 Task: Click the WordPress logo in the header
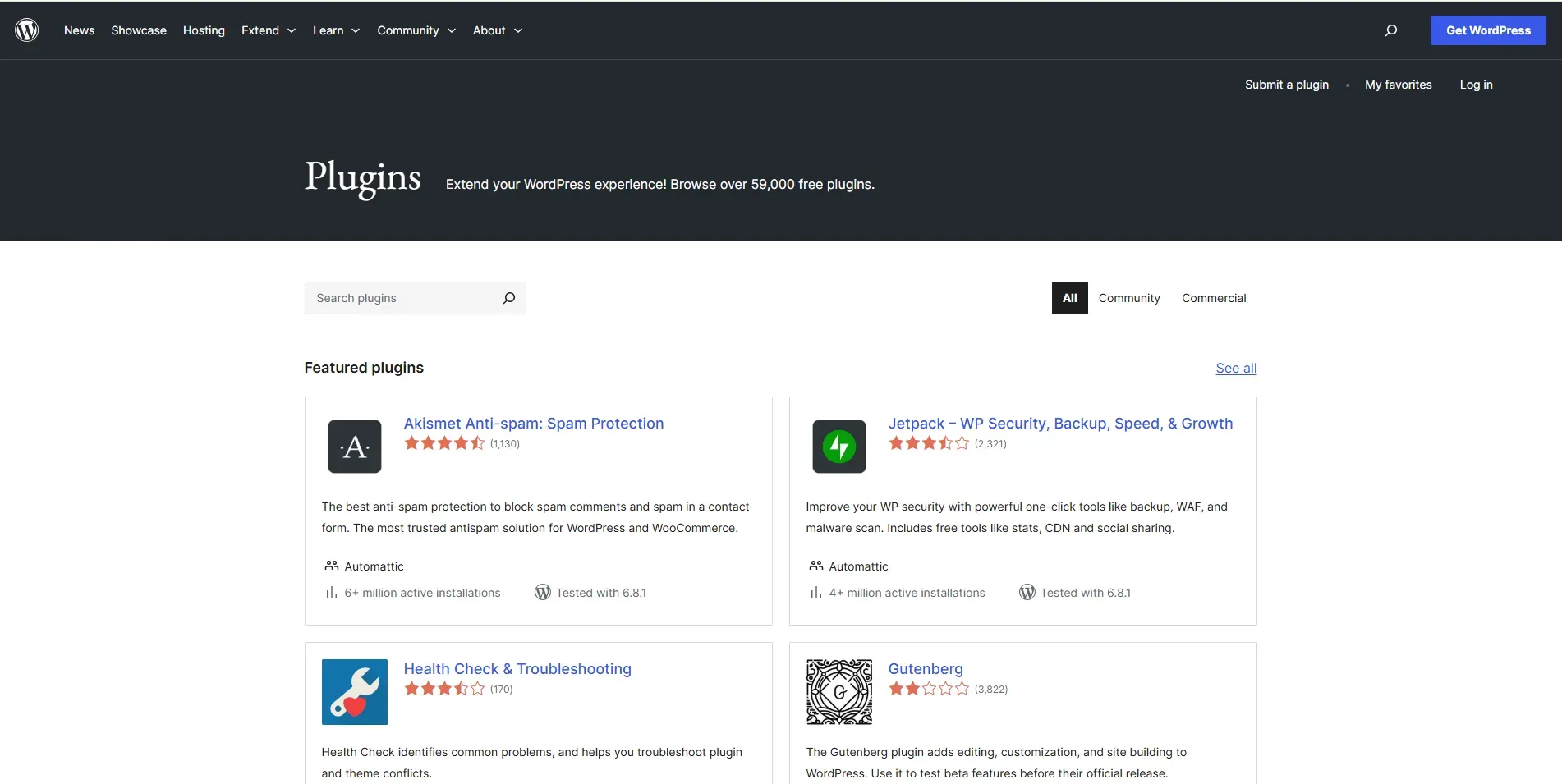[27, 30]
